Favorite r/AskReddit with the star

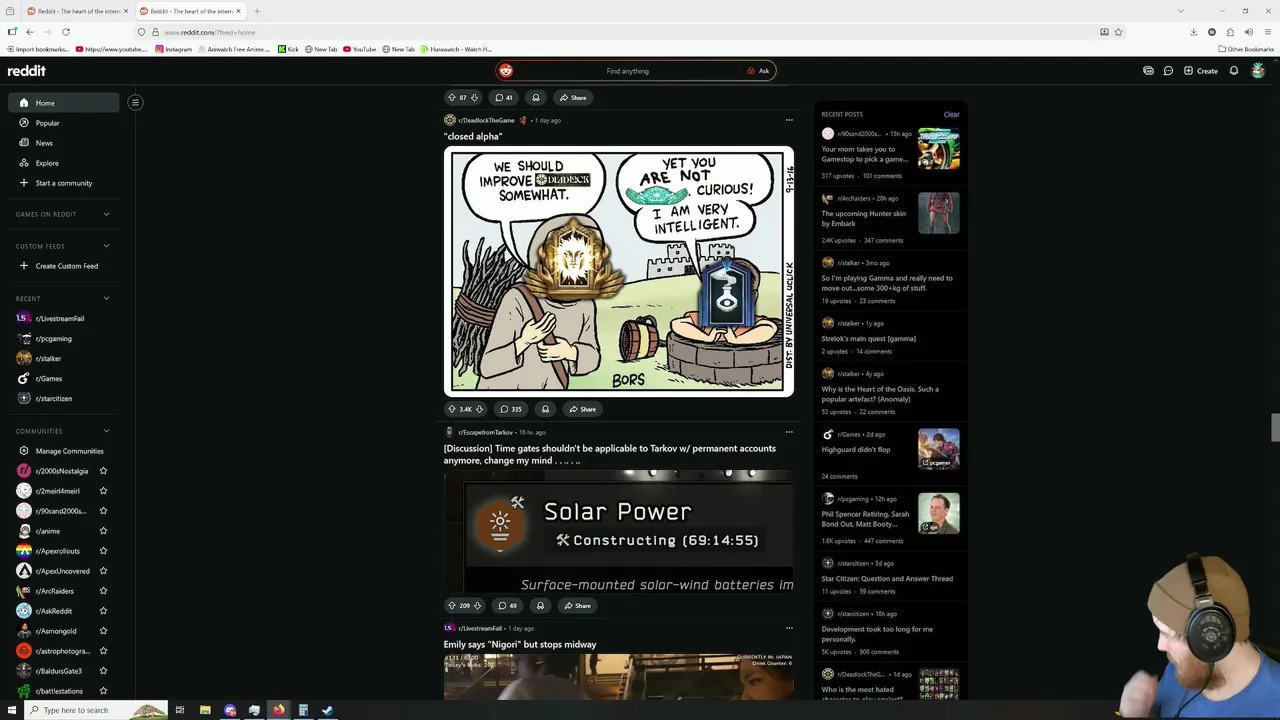click(103, 611)
